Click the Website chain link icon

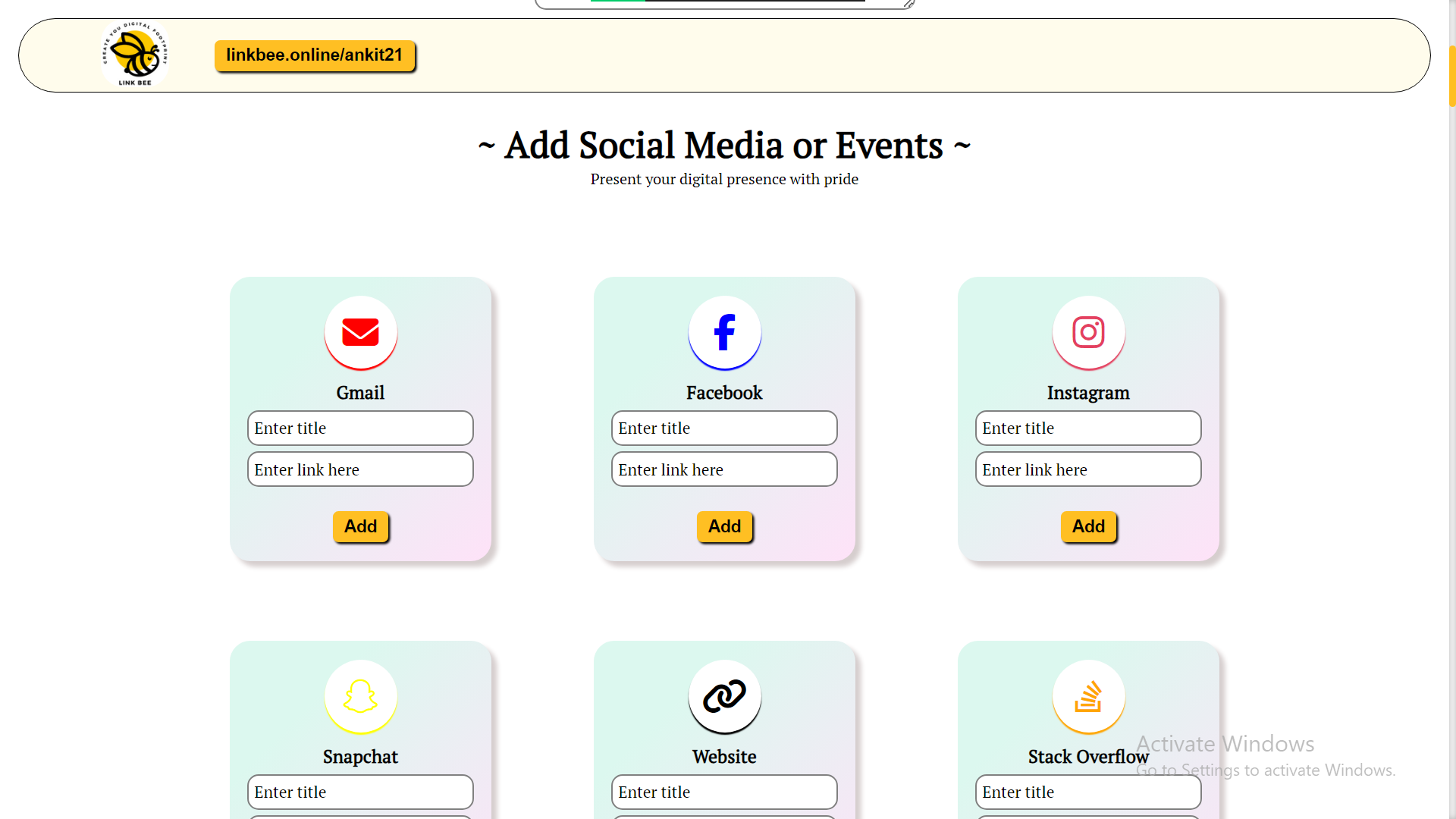724,696
